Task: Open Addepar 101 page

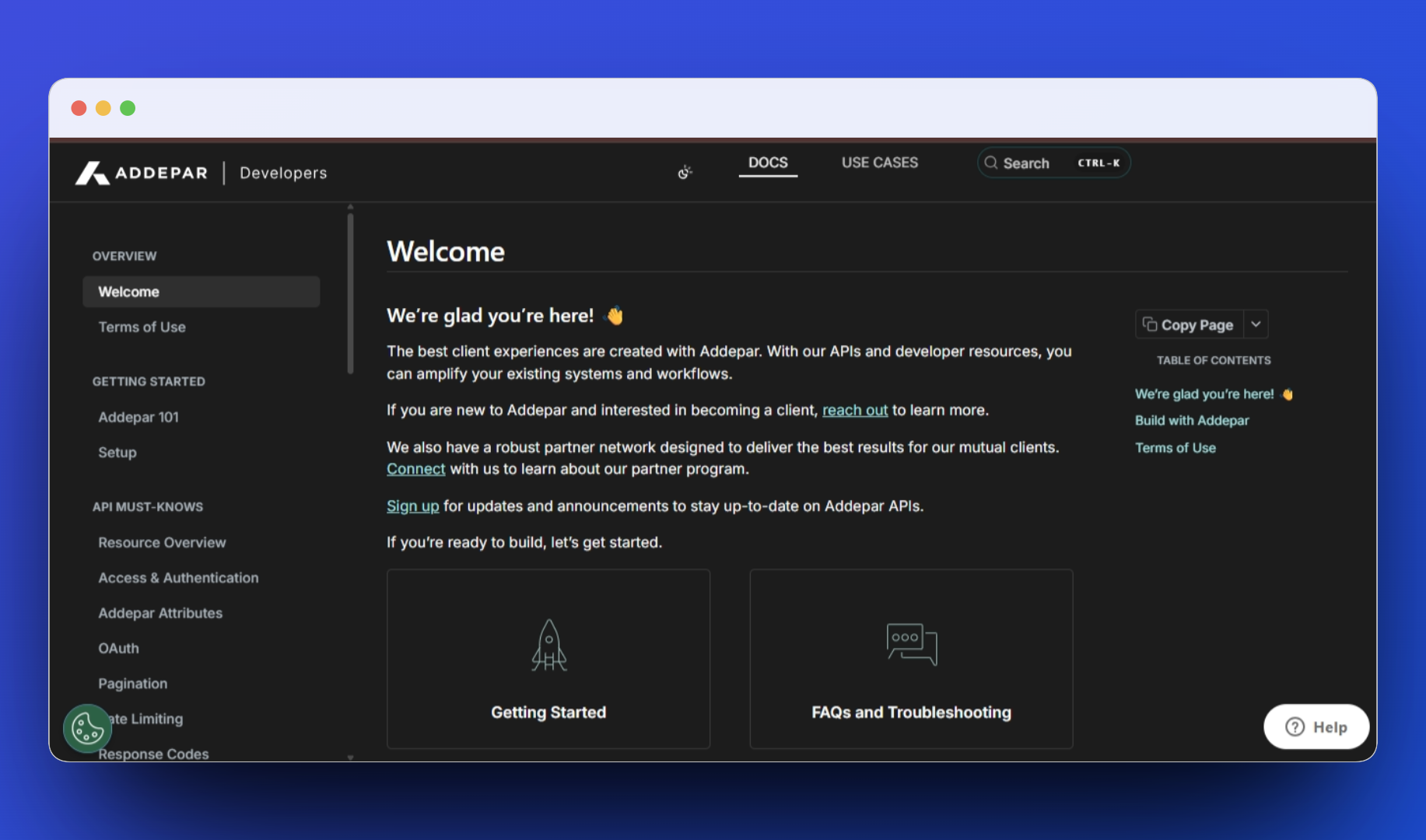Action: pyautogui.click(x=138, y=417)
